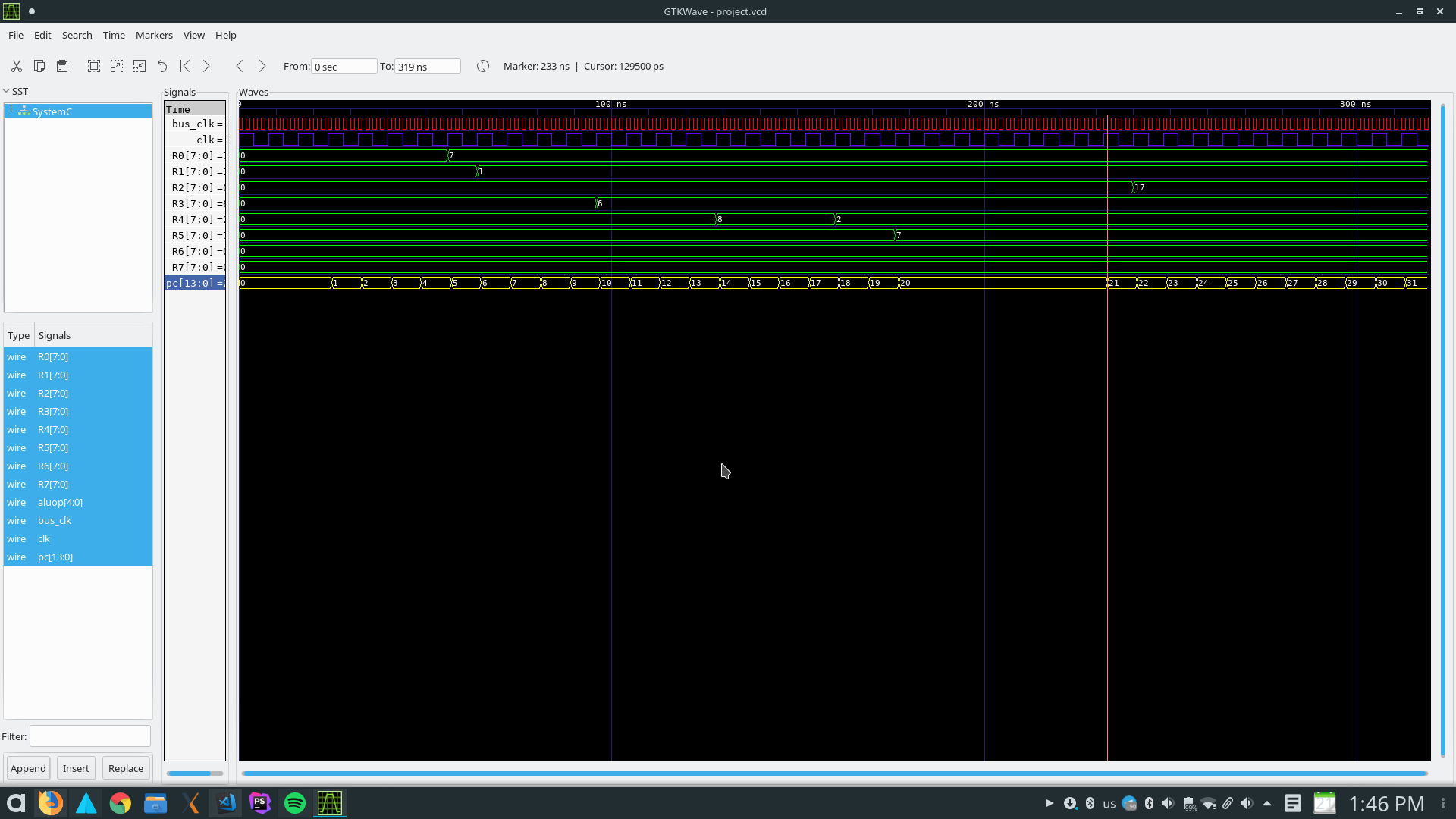Open the Search menu
This screenshot has height=819, width=1456.
click(x=77, y=35)
